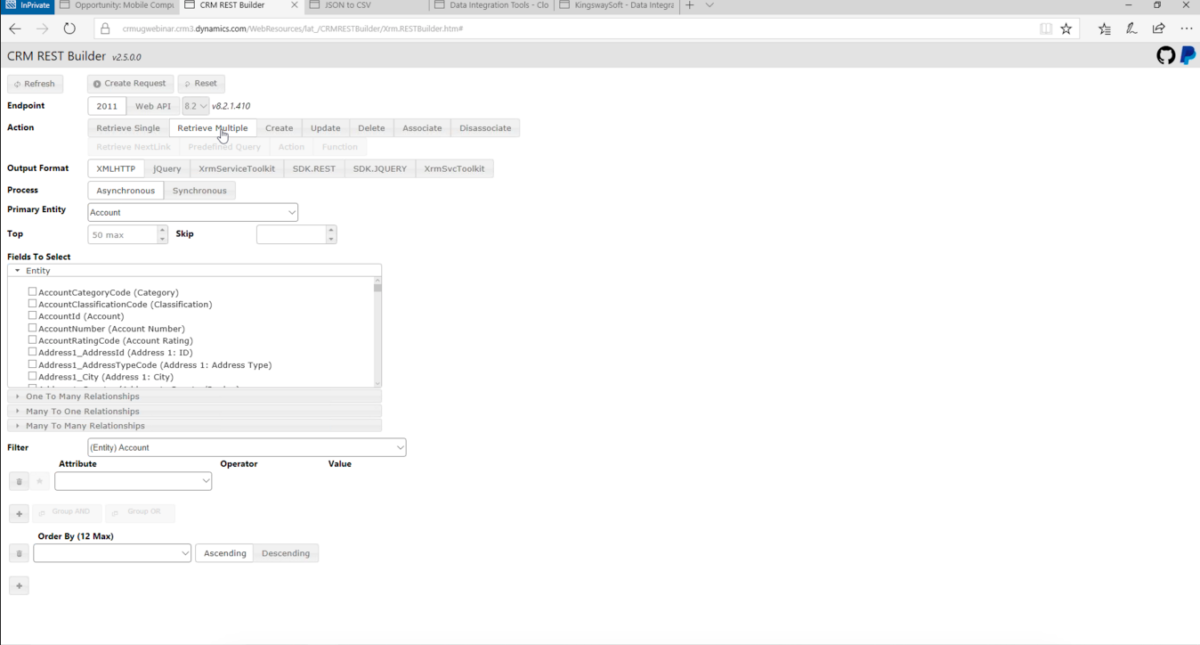
Task: Select Associate action
Action: pyautogui.click(x=422, y=128)
